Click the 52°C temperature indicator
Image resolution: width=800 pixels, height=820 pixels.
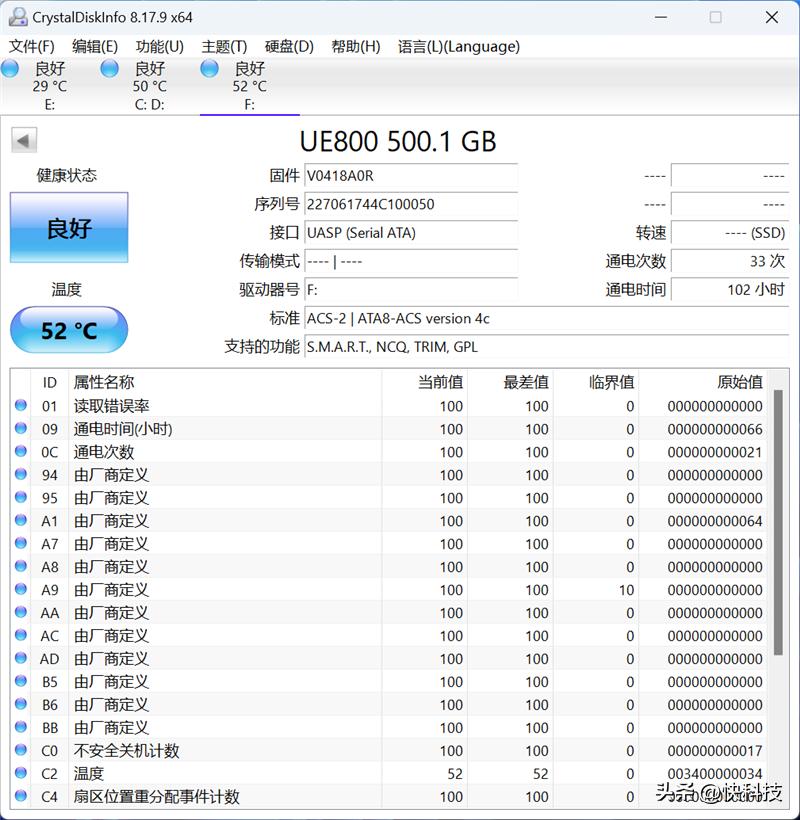pos(68,330)
